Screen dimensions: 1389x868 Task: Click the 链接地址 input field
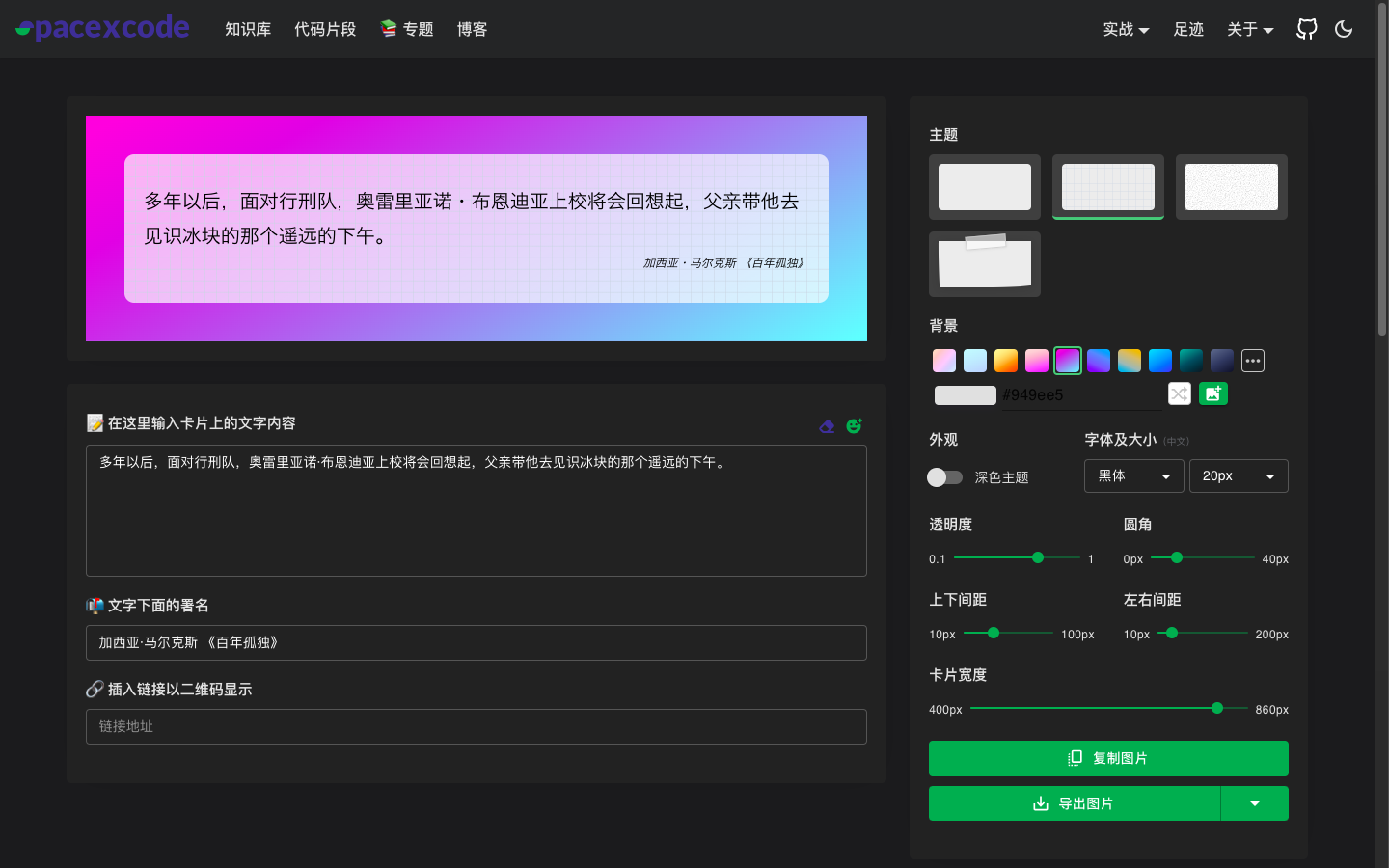tap(476, 726)
